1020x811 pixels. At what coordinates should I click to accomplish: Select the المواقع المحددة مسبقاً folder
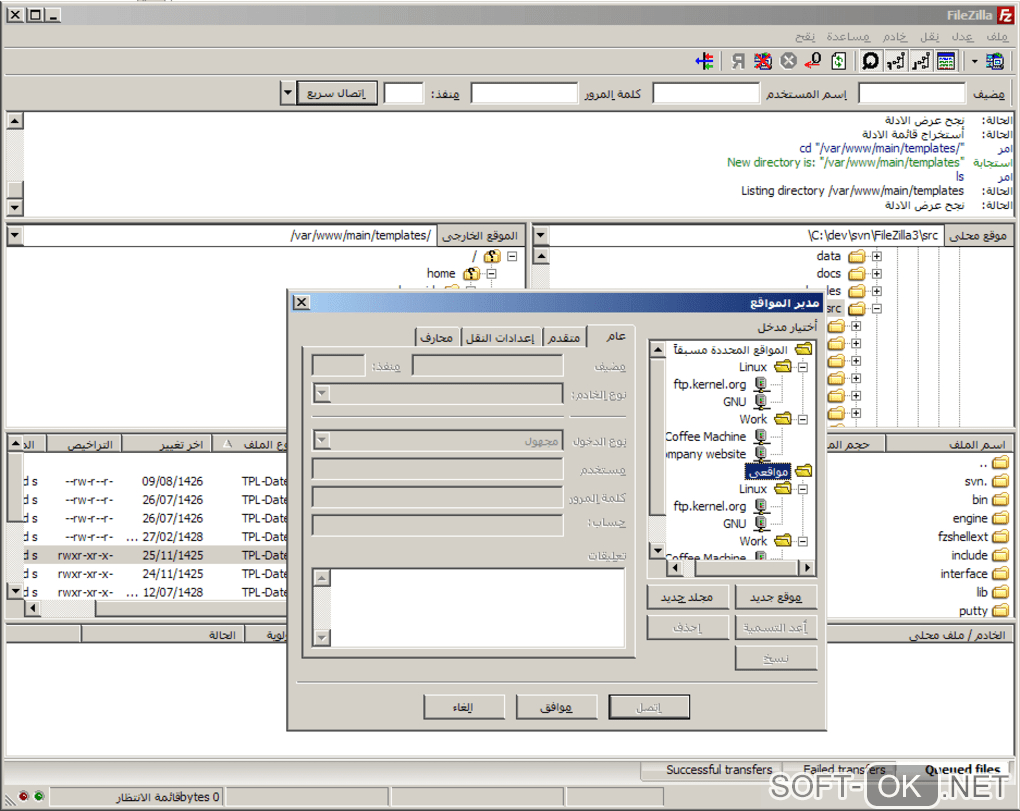coord(730,350)
